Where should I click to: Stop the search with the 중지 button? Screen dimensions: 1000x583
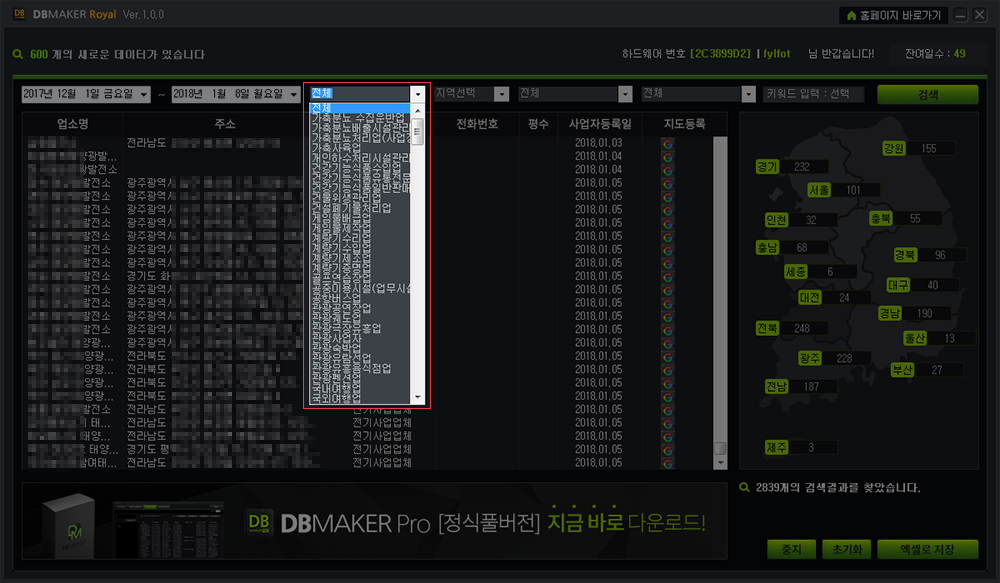point(791,549)
